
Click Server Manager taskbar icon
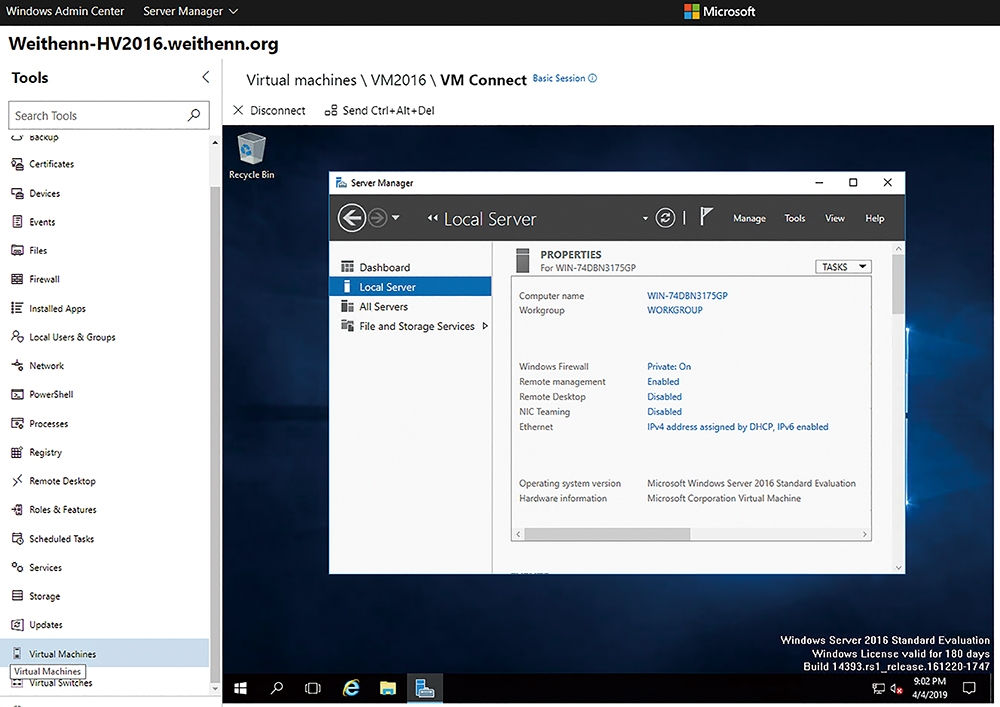(x=425, y=689)
